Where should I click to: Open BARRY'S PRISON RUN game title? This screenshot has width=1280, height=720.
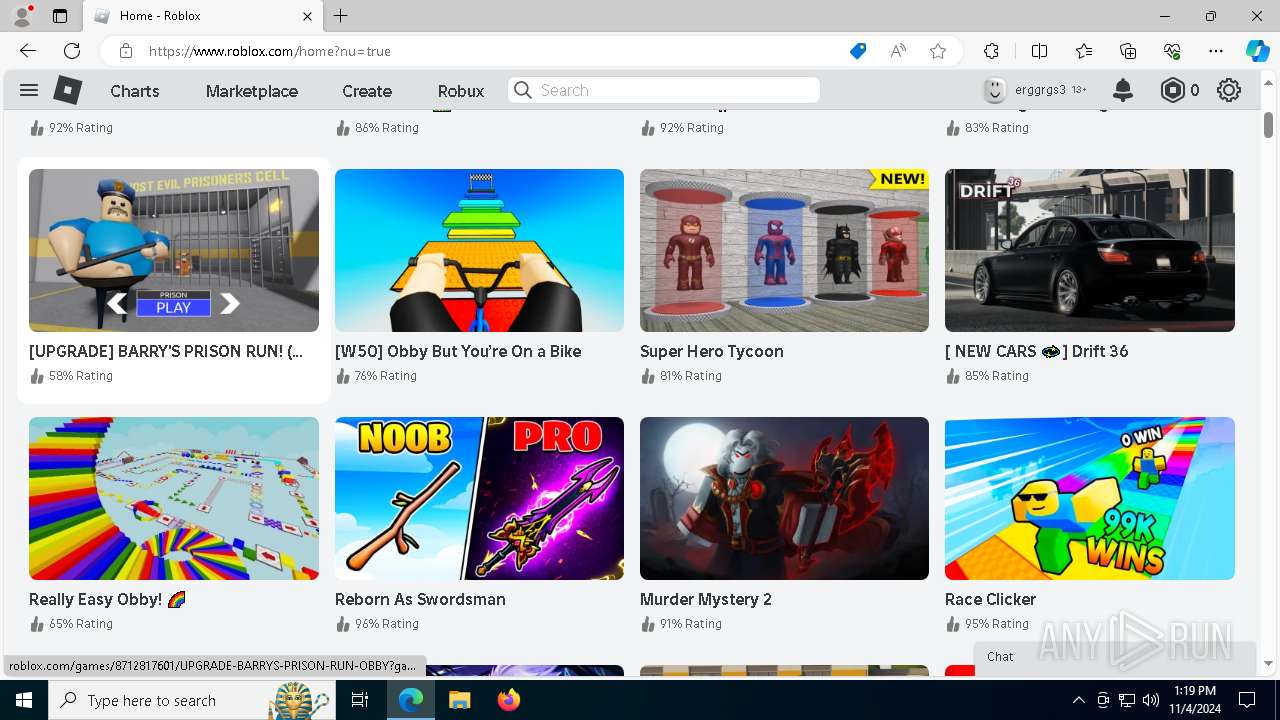point(166,351)
